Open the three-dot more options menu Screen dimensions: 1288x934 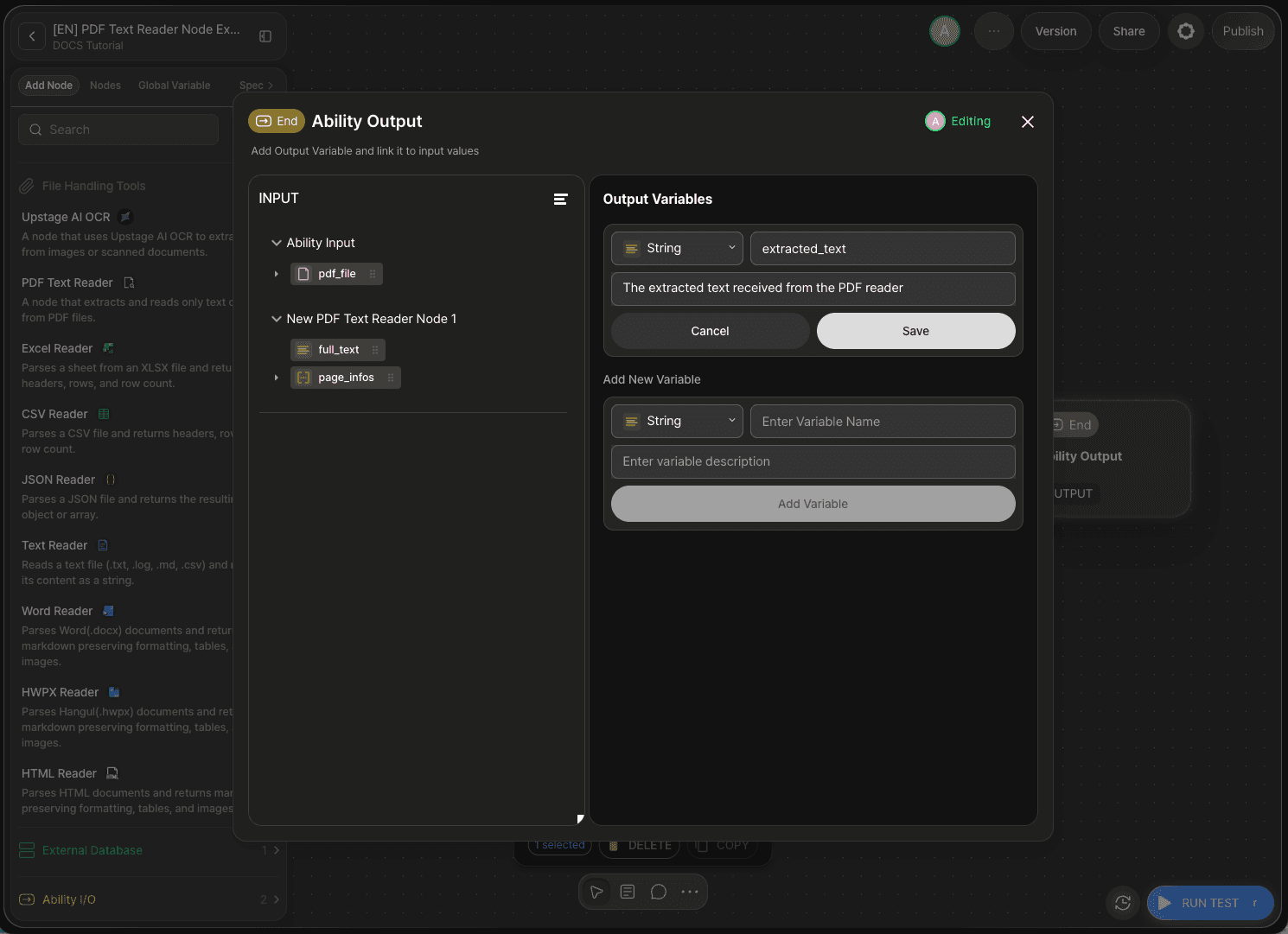coord(994,31)
